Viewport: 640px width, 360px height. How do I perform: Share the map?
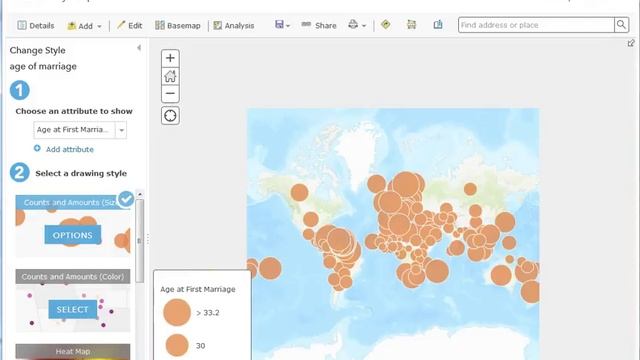click(319, 25)
